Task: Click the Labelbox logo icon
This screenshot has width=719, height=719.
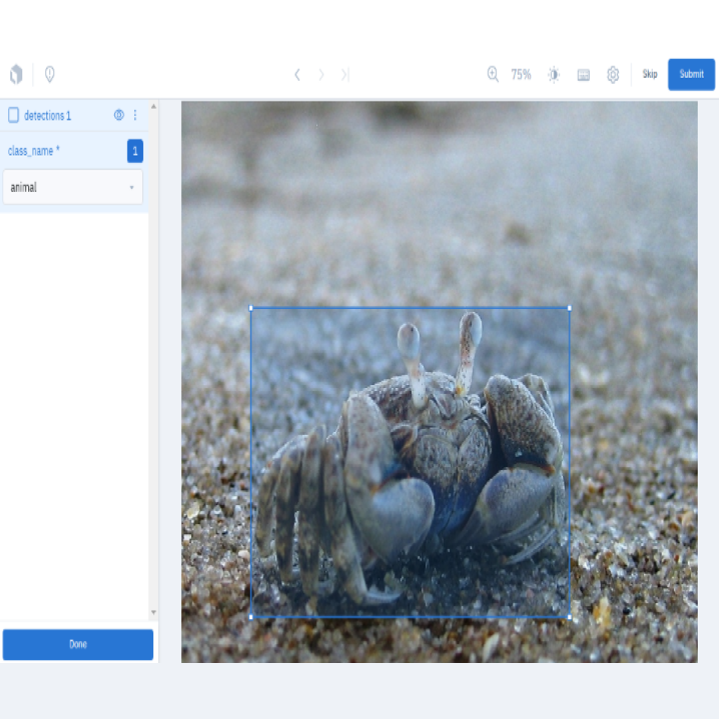Action: 17,74
